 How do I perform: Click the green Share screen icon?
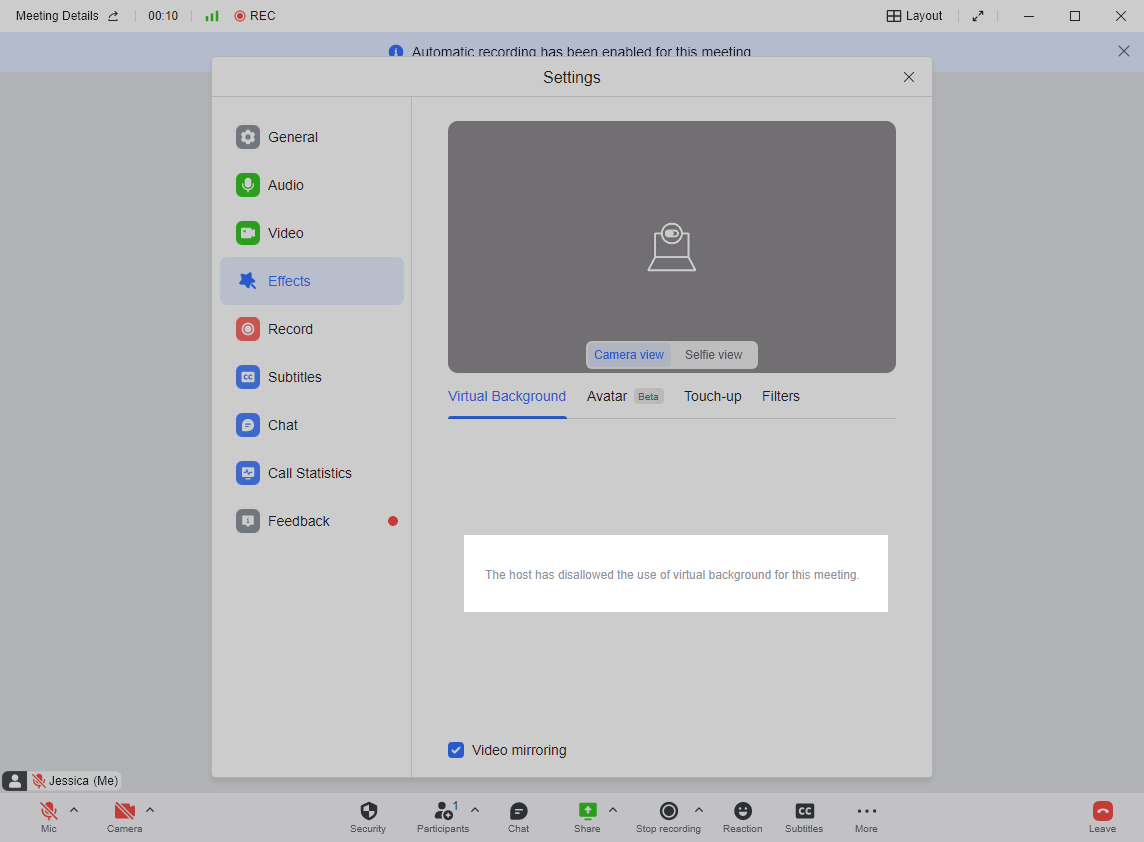587,811
